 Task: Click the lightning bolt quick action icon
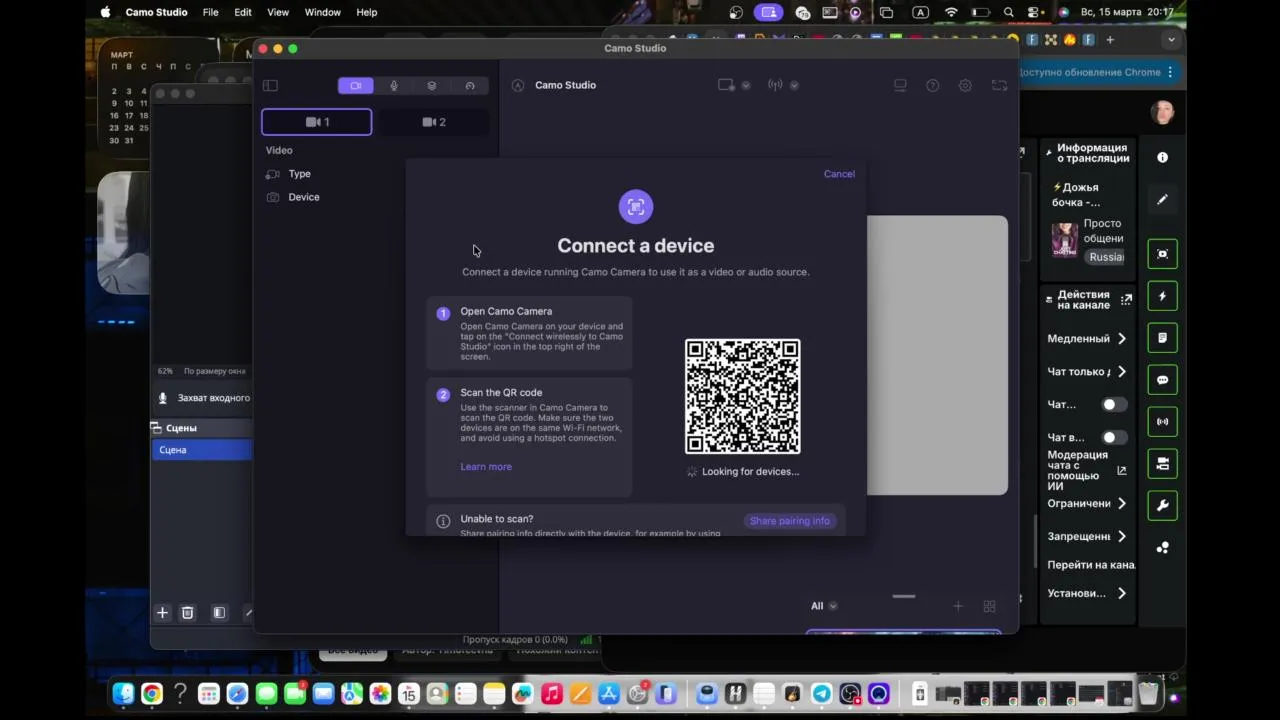pyautogui.click(x=1163, y=296)
